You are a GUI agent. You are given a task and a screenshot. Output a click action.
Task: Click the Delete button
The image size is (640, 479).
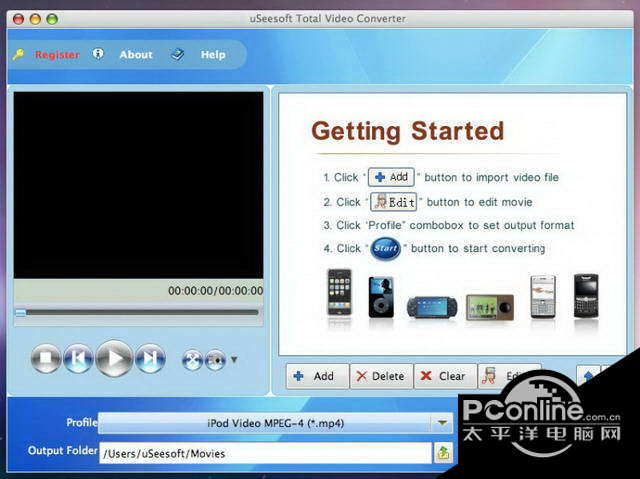[x=381, y=376]
